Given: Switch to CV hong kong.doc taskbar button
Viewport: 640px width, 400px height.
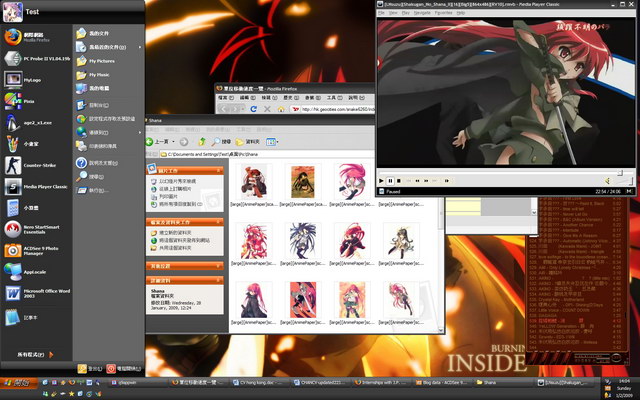Looking at the screenshot, I should pyautogui.click(x=260, y=383).
